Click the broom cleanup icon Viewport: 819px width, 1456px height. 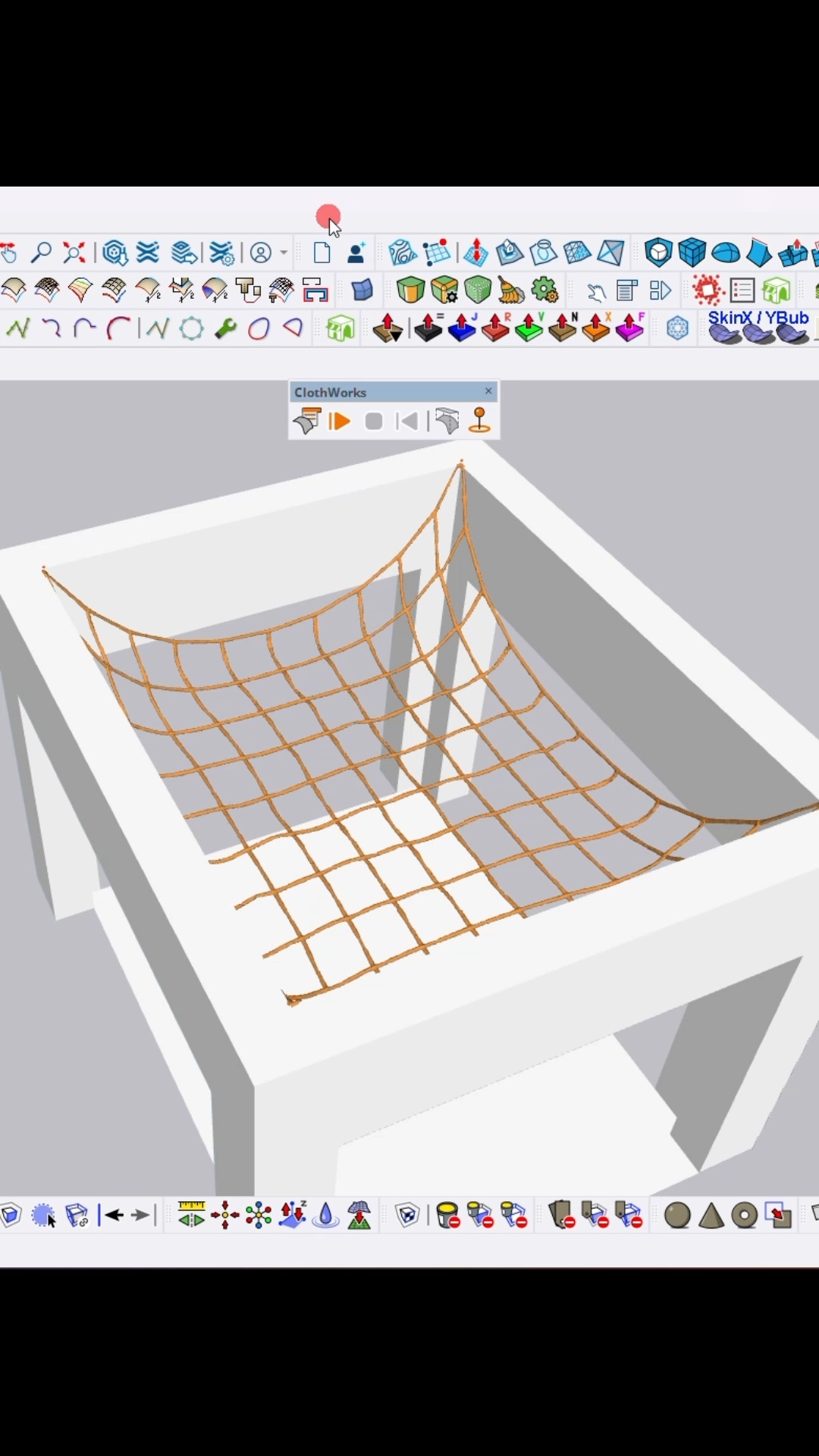point(511,290)
